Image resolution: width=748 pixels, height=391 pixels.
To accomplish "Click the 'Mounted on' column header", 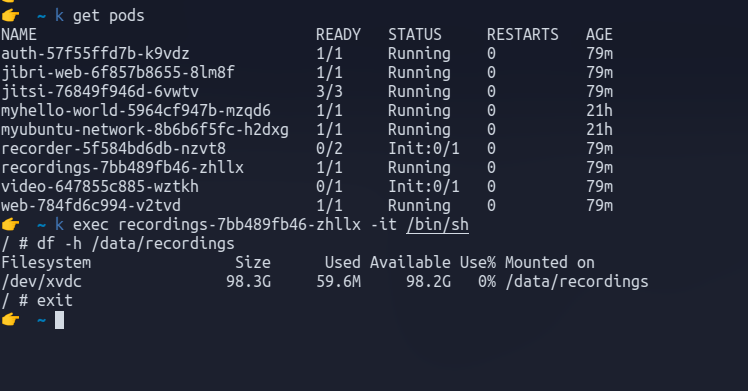I will coord(550,262).
